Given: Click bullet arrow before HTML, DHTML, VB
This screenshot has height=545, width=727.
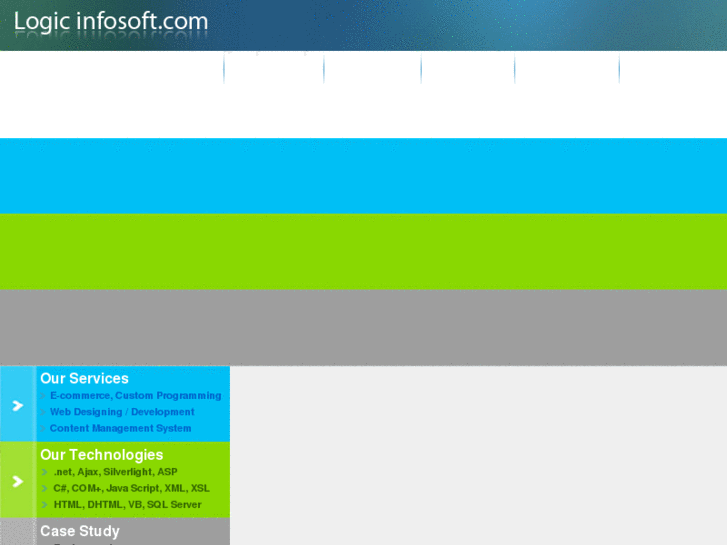Looking at the screenshot, I should pos(45,505).
